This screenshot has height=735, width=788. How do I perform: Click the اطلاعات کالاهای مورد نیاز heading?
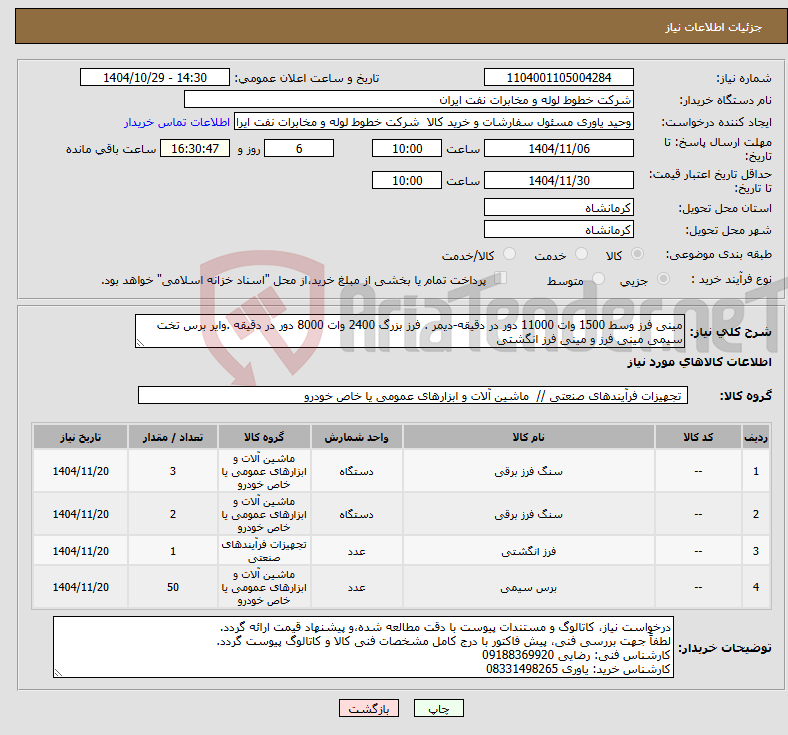tap(699, 362)
